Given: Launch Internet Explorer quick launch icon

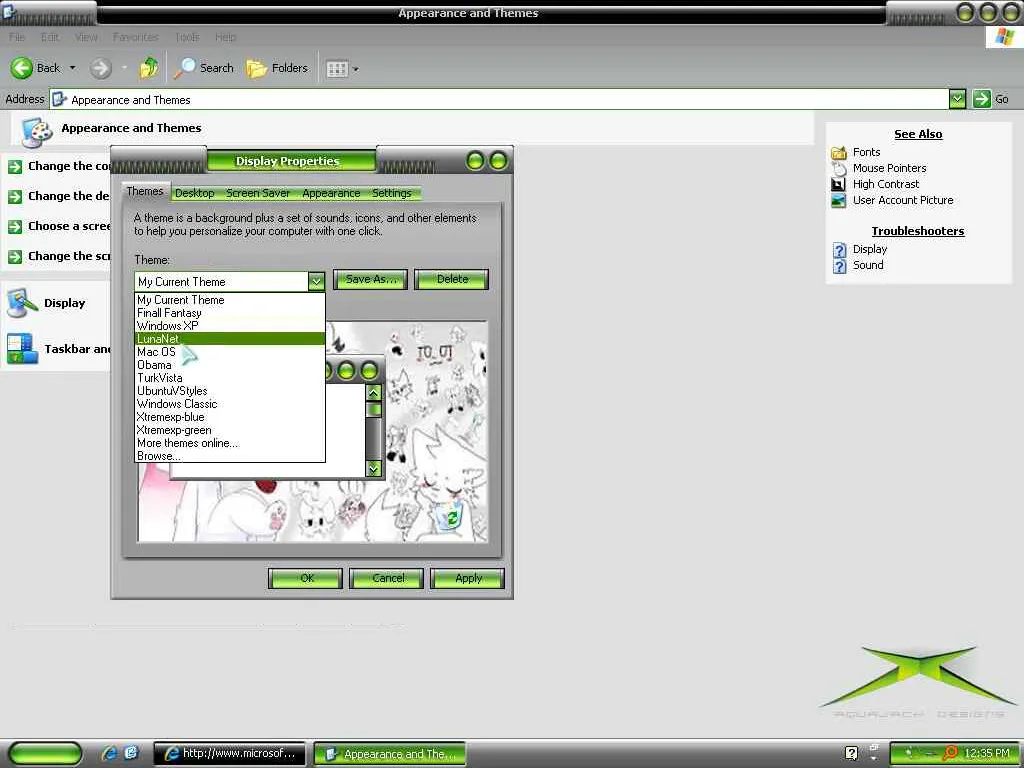Looking at the screenshot, I should (109, 753).
